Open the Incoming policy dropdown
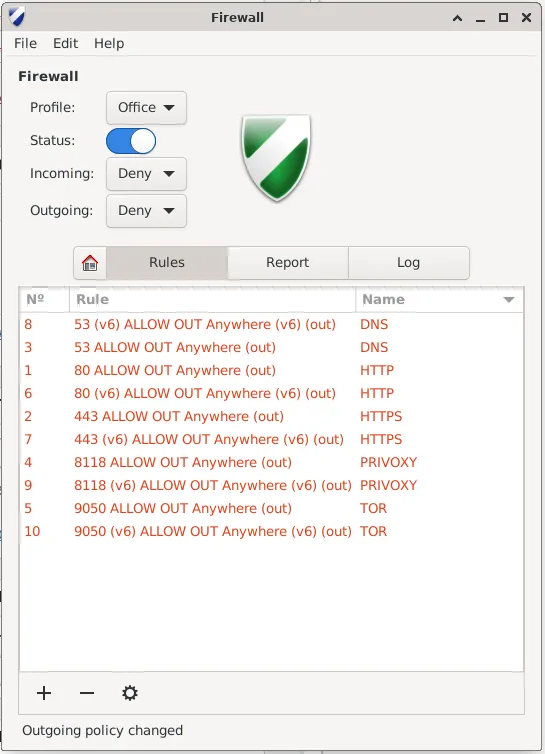545x754 pixels. [146, 174]
